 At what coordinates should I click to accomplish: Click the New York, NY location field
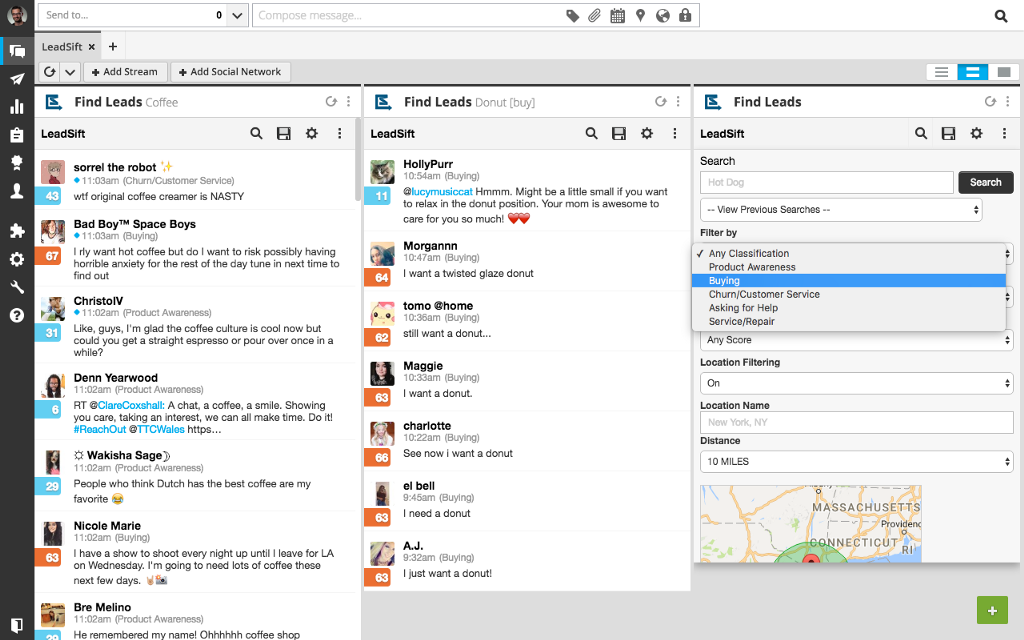tap(856, 423)
